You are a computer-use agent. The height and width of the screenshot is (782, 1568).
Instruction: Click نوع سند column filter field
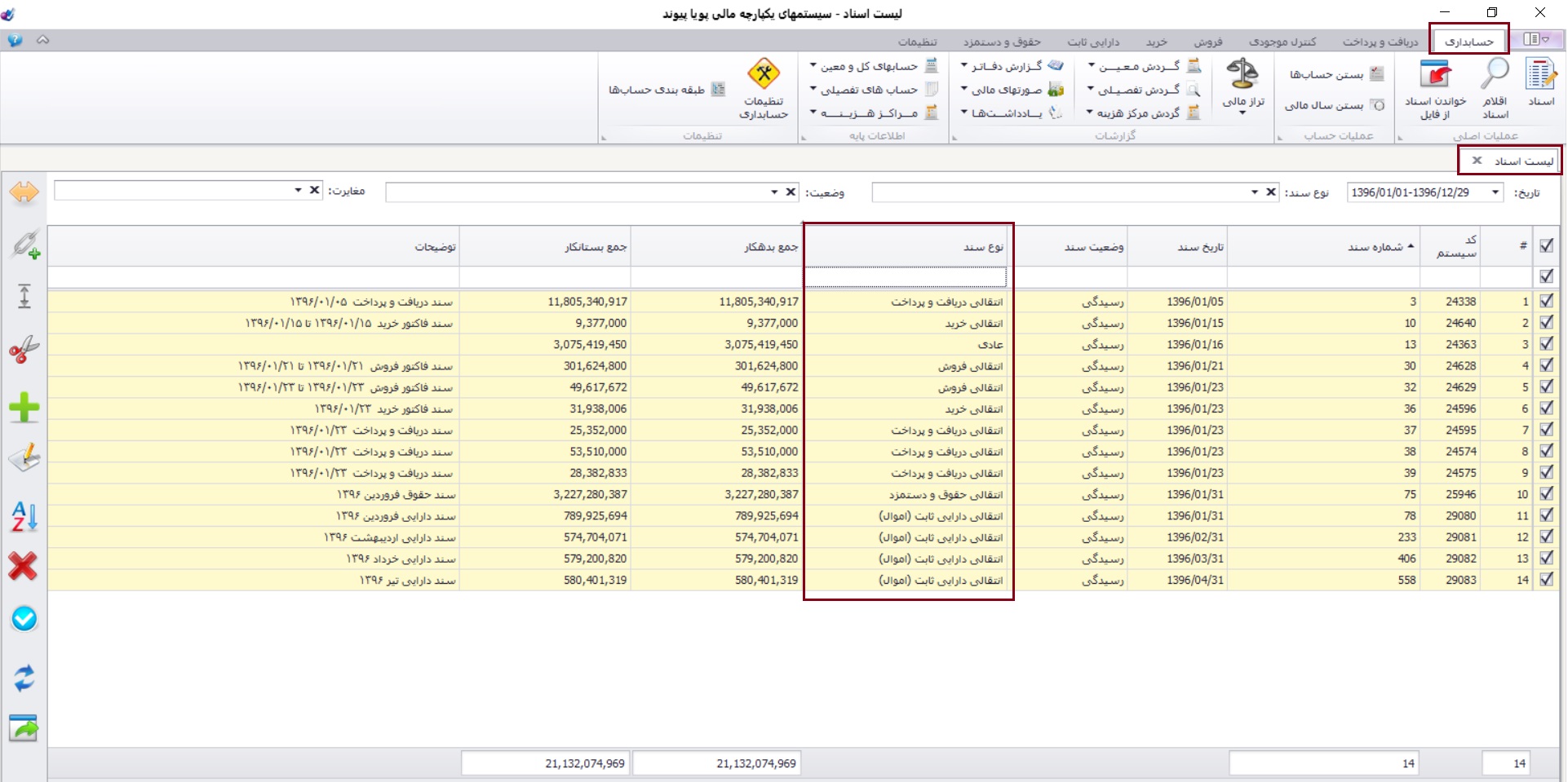coord(906,277)
